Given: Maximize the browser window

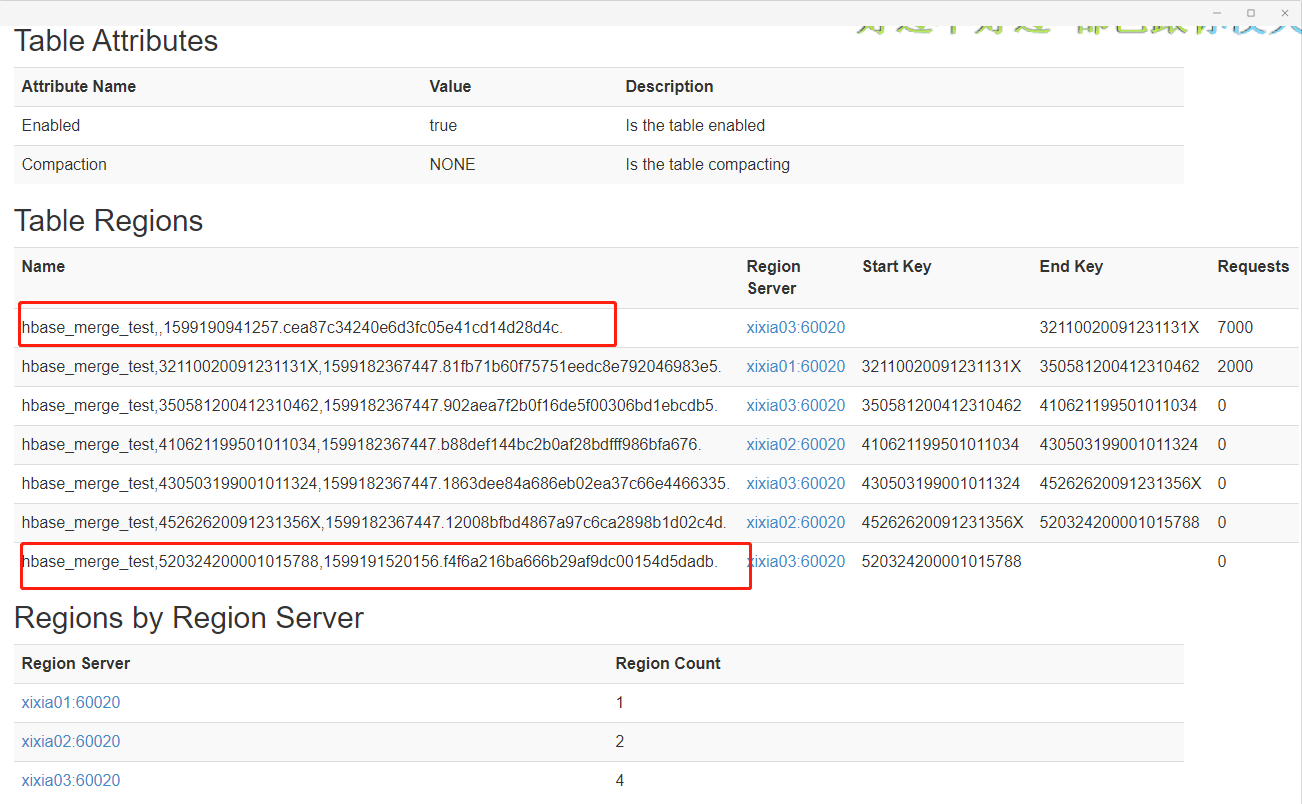Looking at the screenshot, I should tap(1250, 13).
